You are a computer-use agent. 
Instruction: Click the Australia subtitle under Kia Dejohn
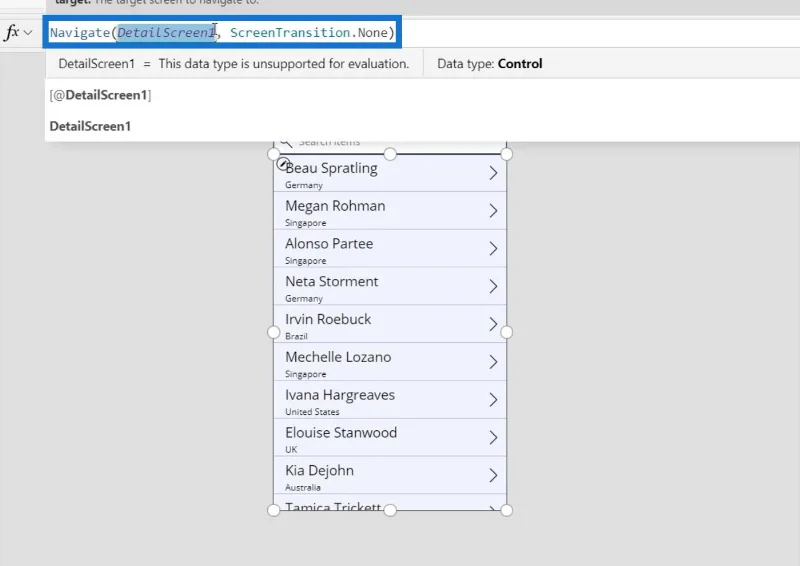303,487
